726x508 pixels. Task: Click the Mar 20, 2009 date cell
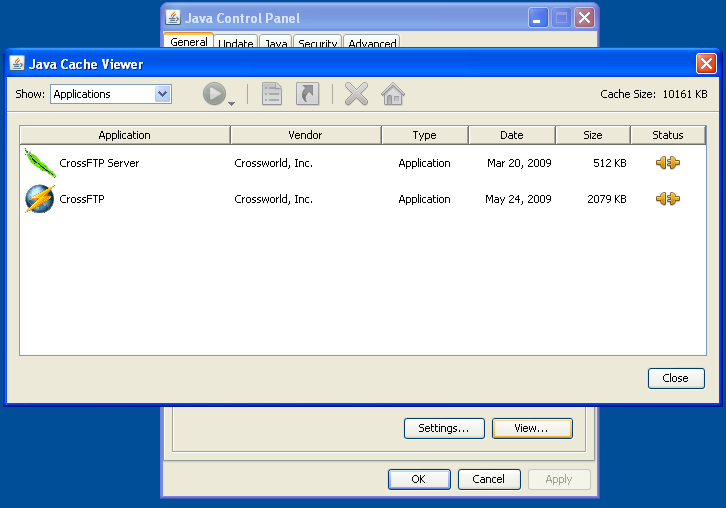pyautogui.click(x=519, y=163)
